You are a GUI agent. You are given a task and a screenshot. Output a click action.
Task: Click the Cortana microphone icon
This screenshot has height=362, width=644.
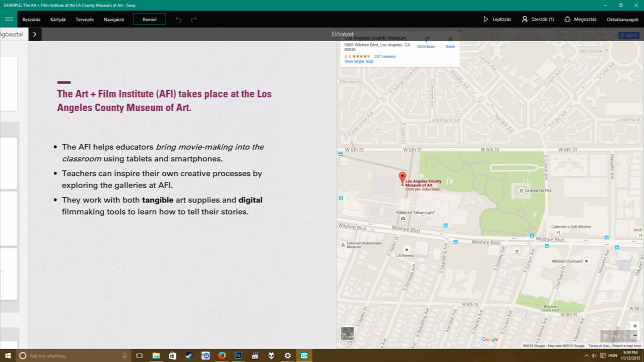tap(124, 356)
